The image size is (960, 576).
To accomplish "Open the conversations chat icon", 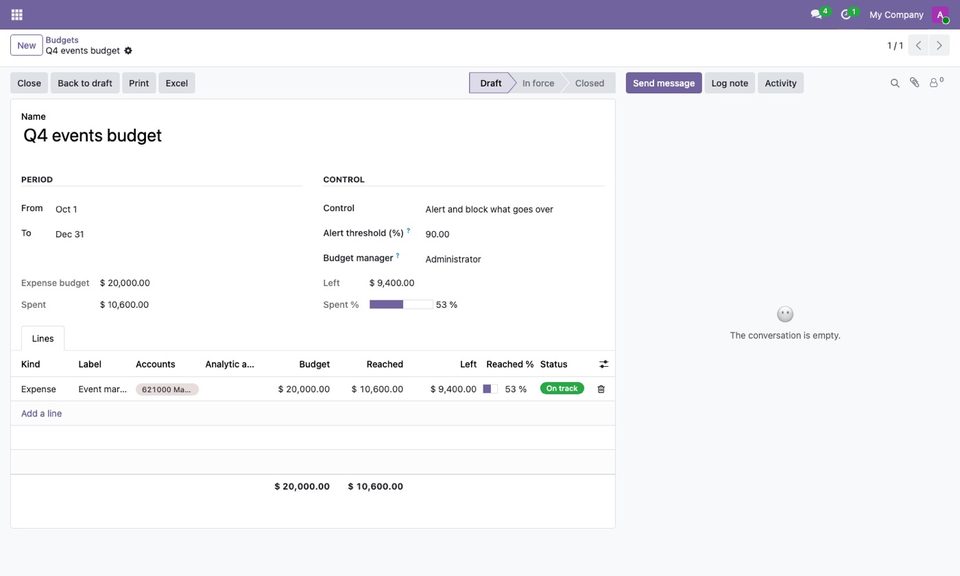I will pos(816,14).
